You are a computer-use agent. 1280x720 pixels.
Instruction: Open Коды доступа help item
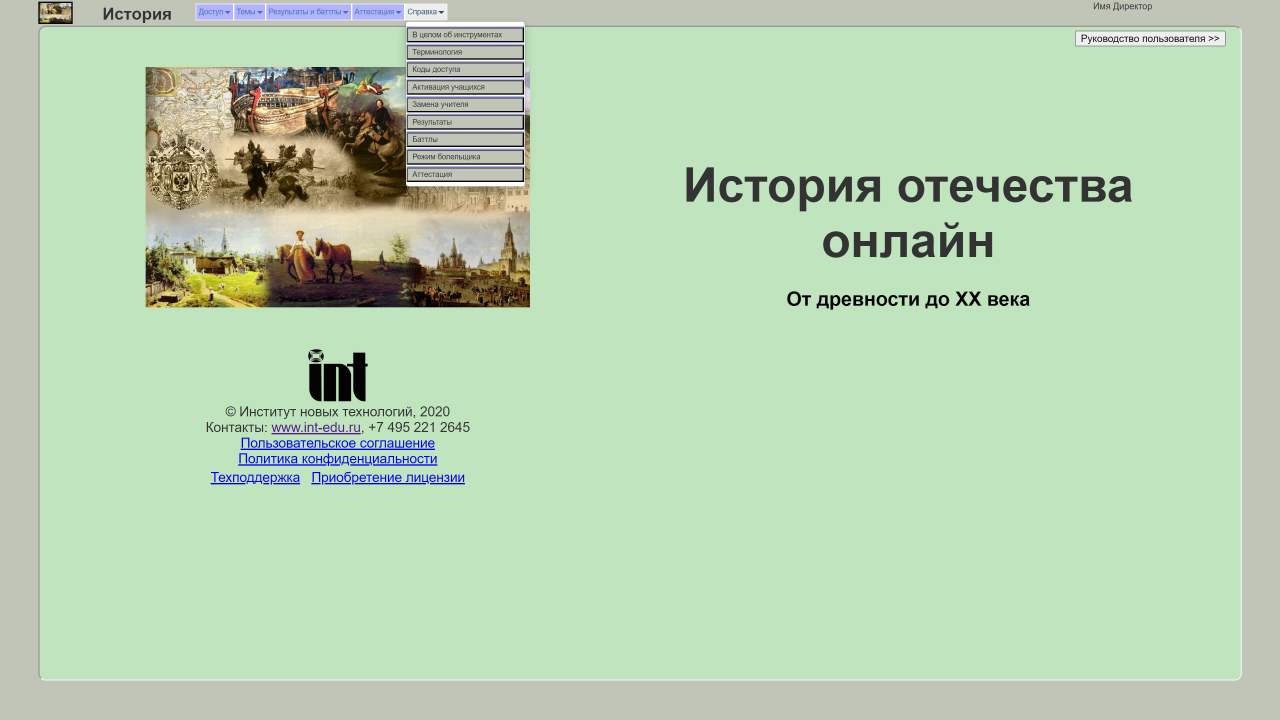(465, 70)
